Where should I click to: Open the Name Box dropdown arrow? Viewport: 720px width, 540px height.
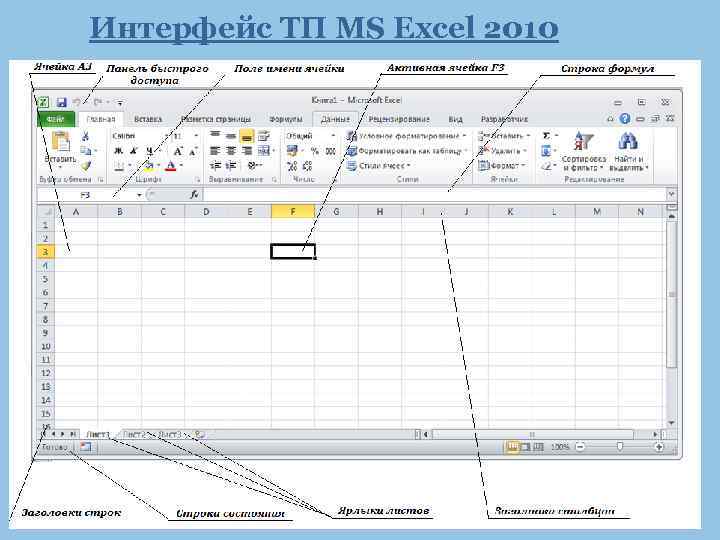point(139,195)
